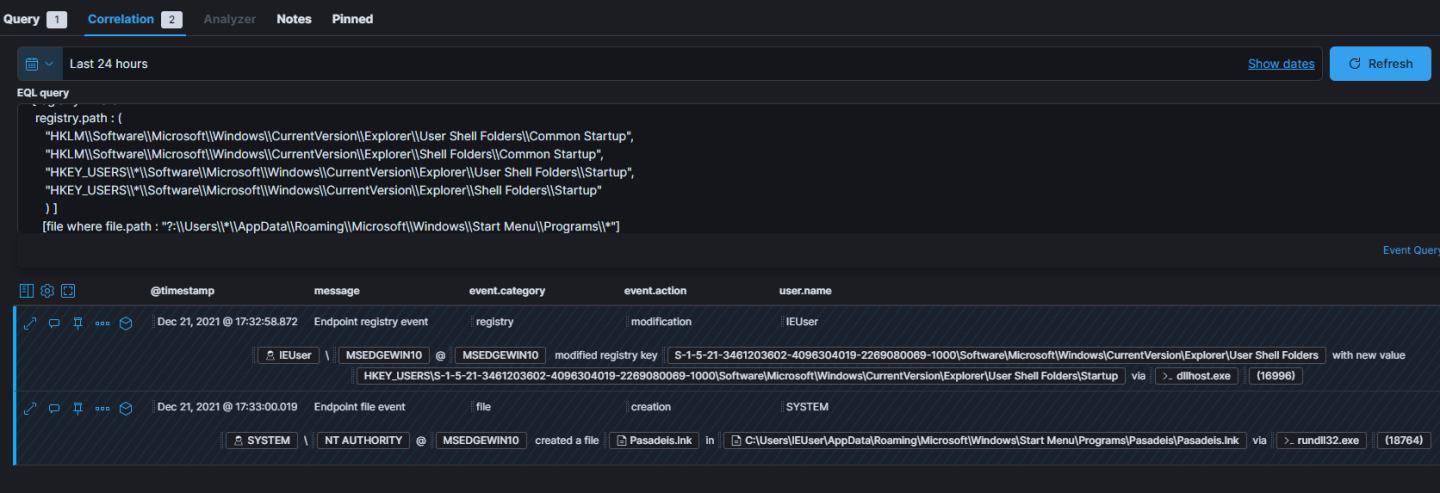Expand details for the file event row

[x=30, y=408]
